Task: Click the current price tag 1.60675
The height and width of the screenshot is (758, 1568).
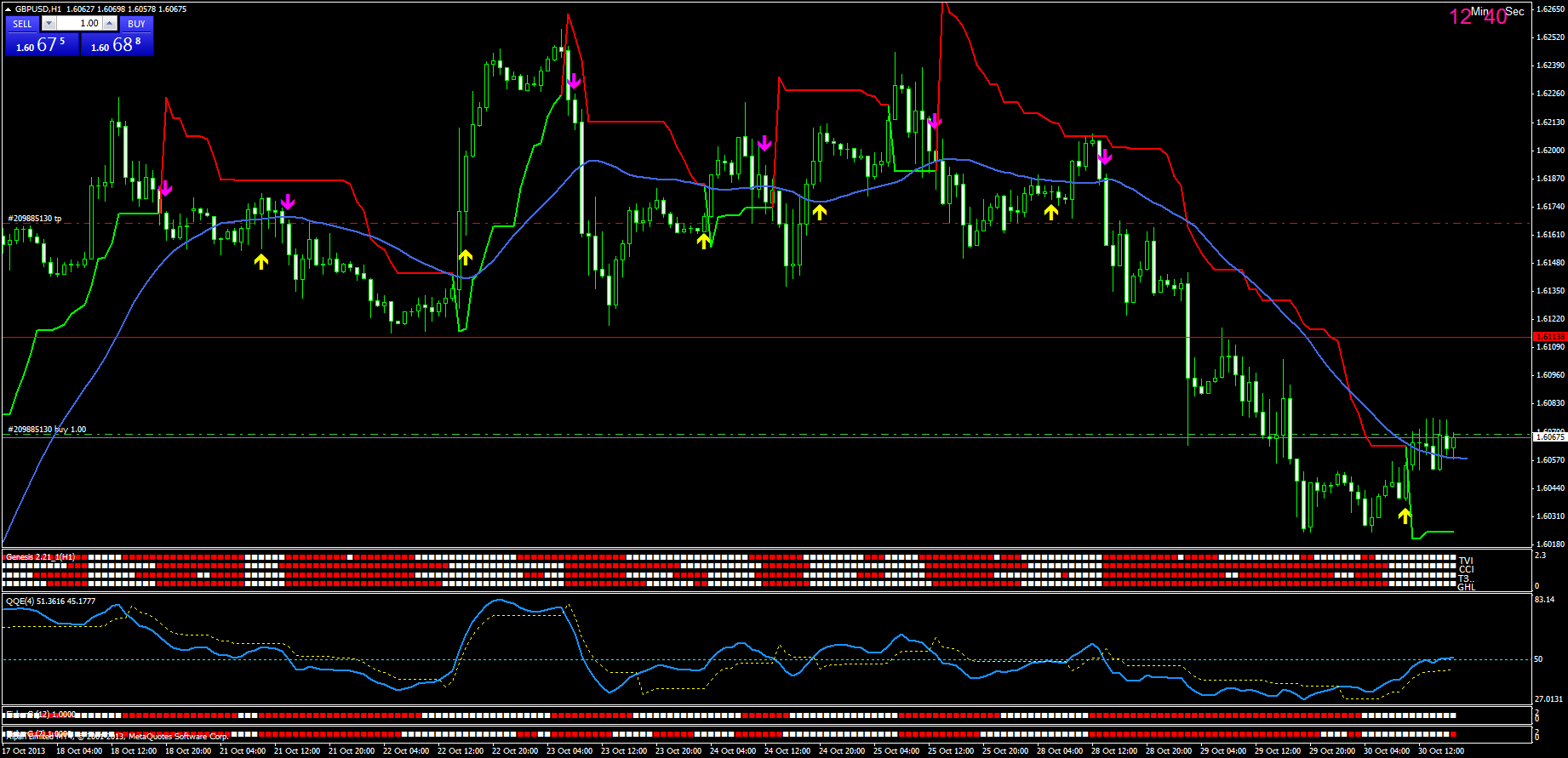Action: [x=1549, y=437]
